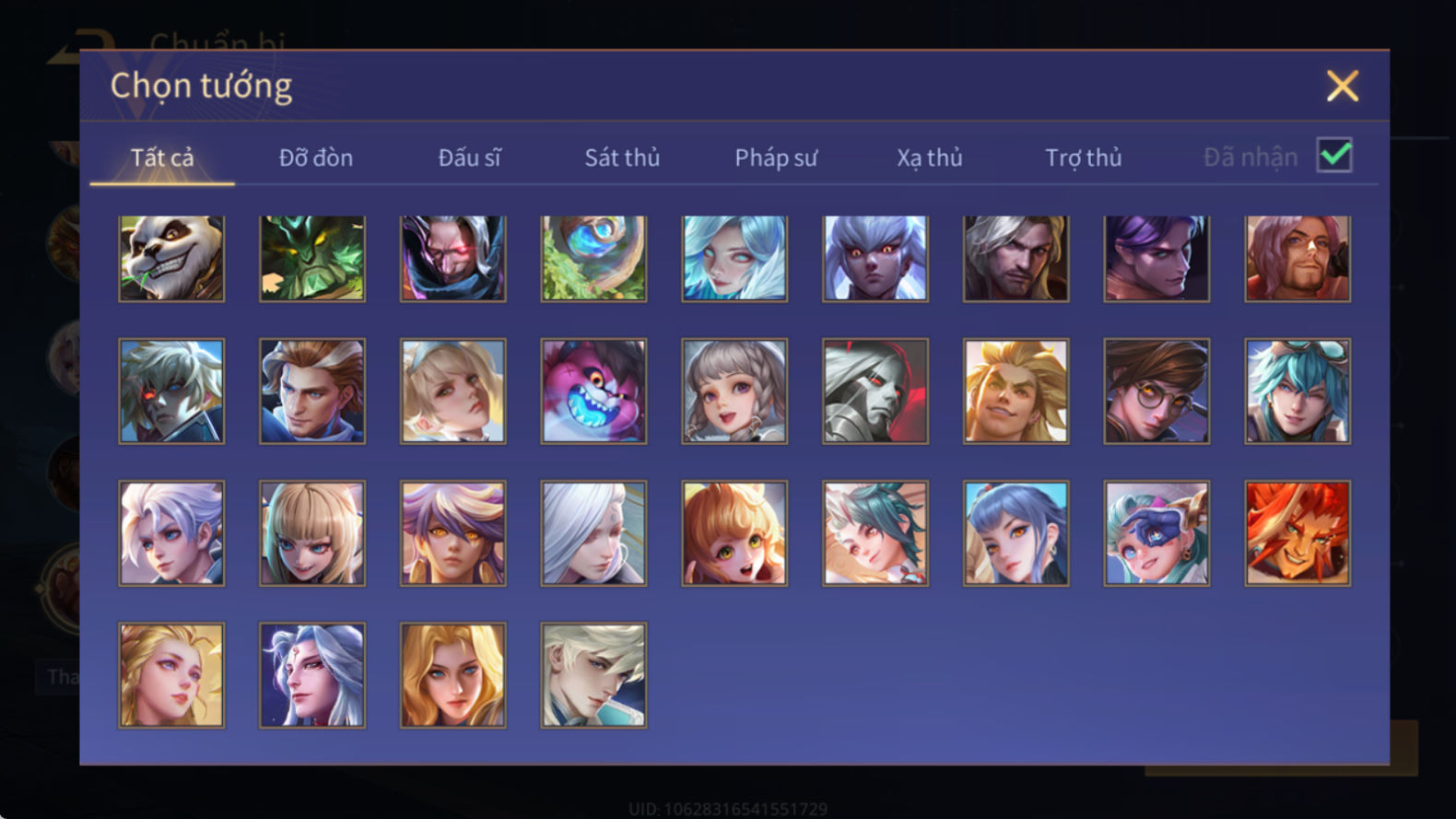
Task: Select the panda hero portrait
Action: [171, 259]
